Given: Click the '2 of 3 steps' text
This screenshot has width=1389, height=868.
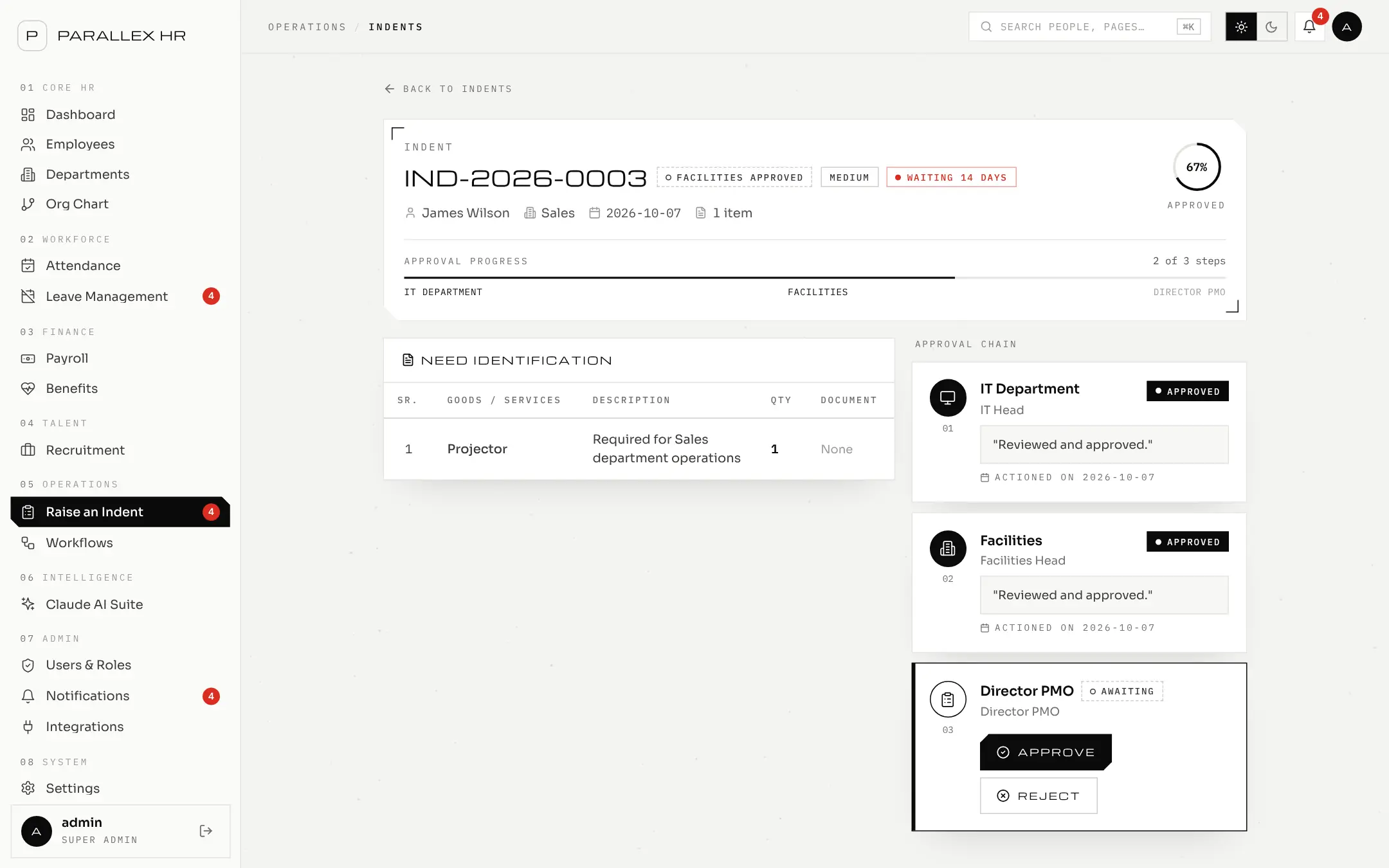Looking at the screenshot, I should 1189,261.
